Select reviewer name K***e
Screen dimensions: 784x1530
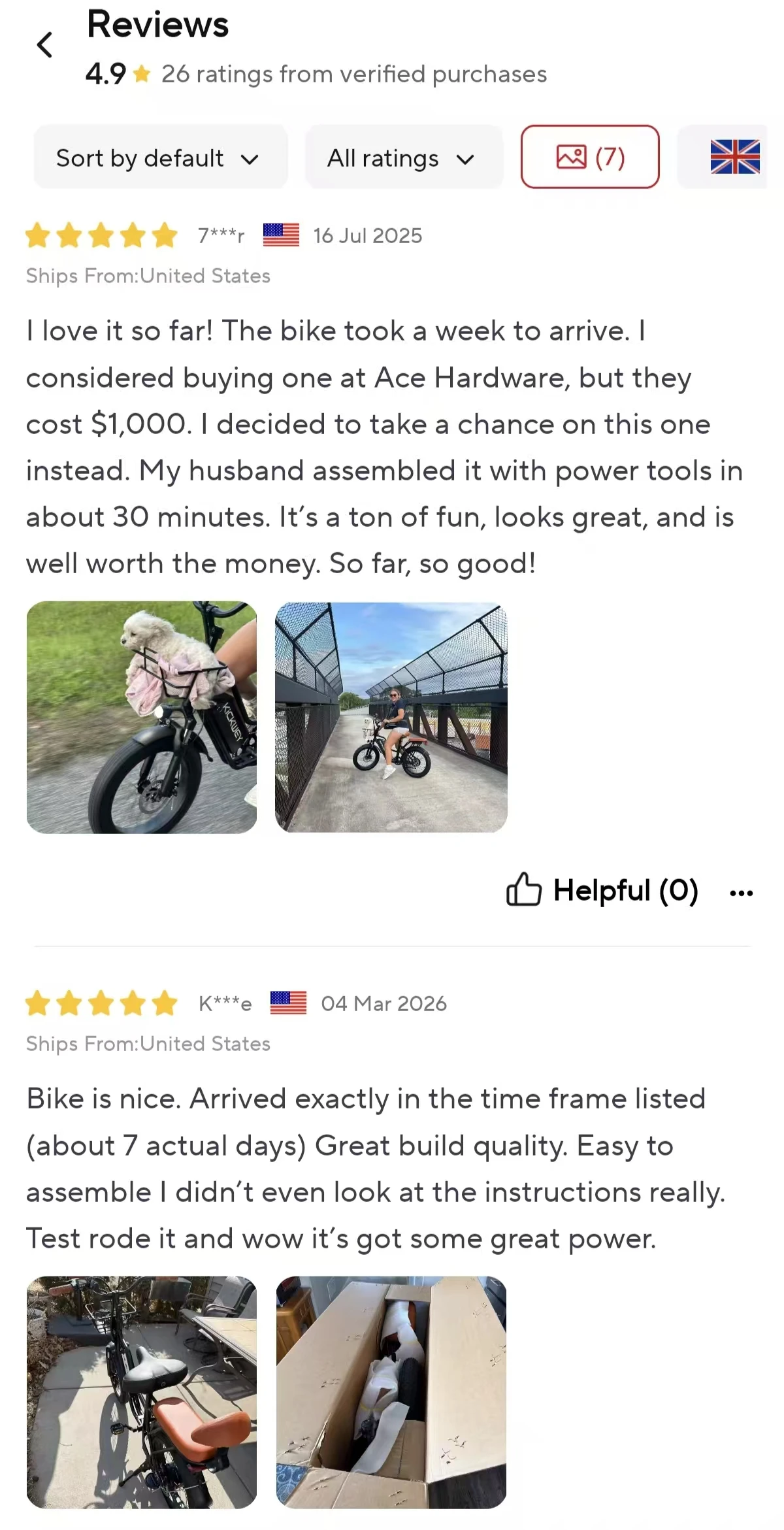pos(225,1004)
